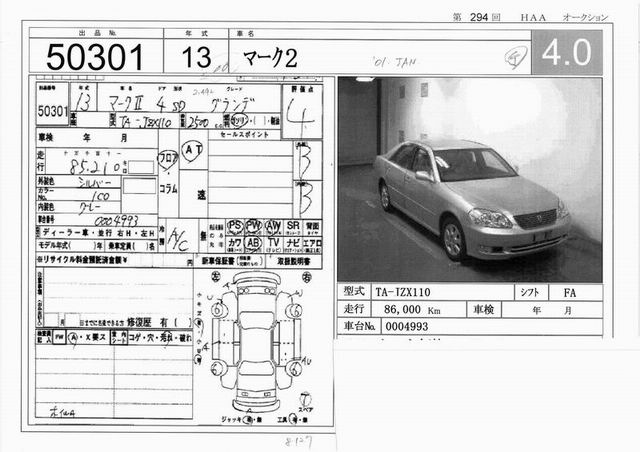Click the circled PW equipment code
This screenshot has width=640, height=452.
(253, 226)
